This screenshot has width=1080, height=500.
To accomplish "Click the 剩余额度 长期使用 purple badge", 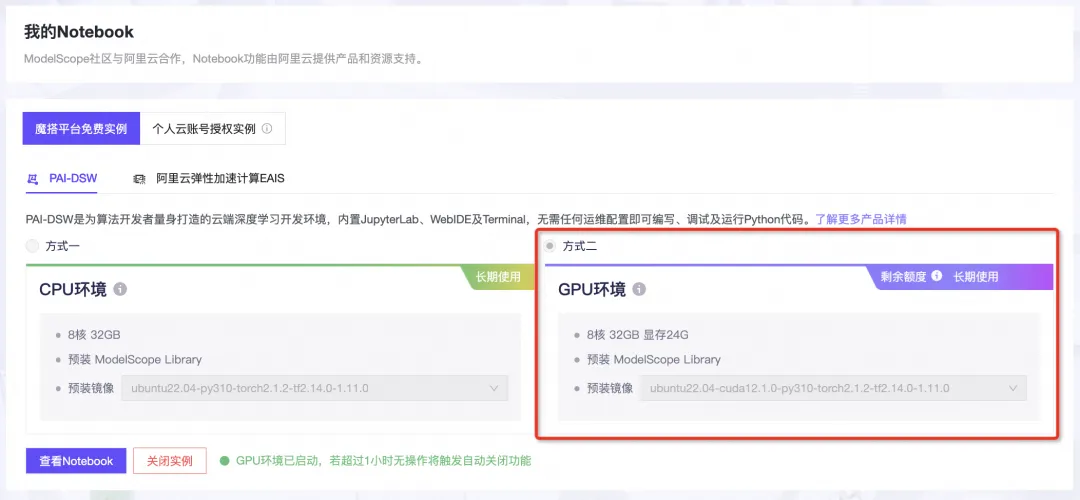I will [961, 276].
